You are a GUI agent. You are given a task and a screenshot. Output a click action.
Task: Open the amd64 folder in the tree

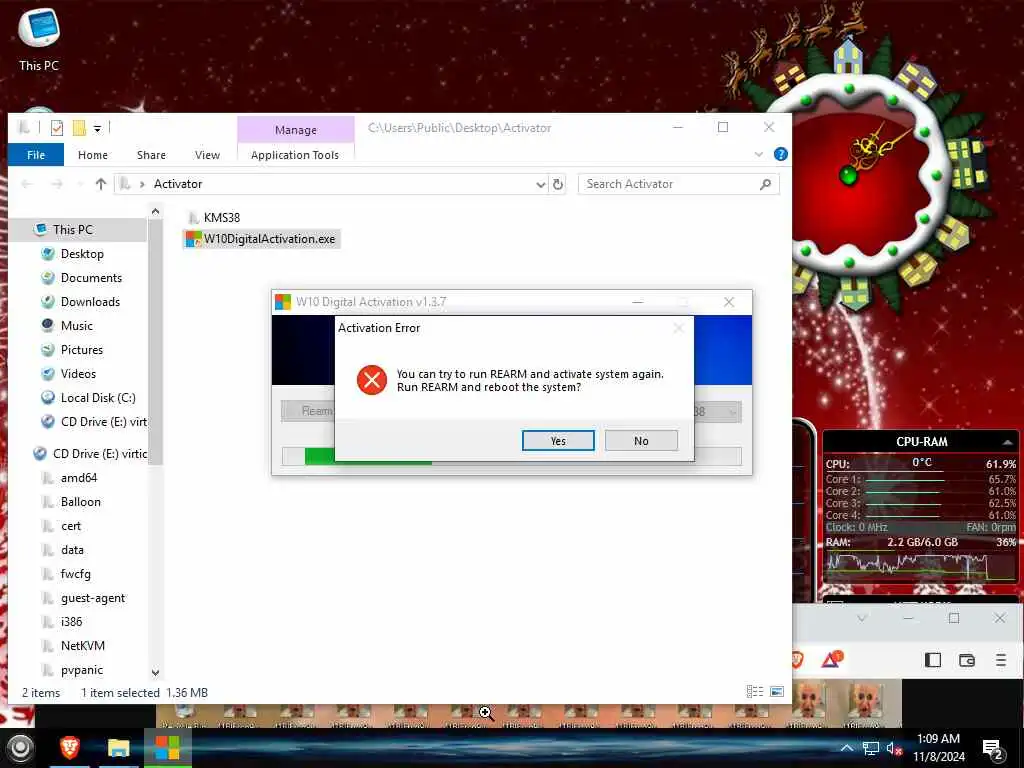coord(78,478)
